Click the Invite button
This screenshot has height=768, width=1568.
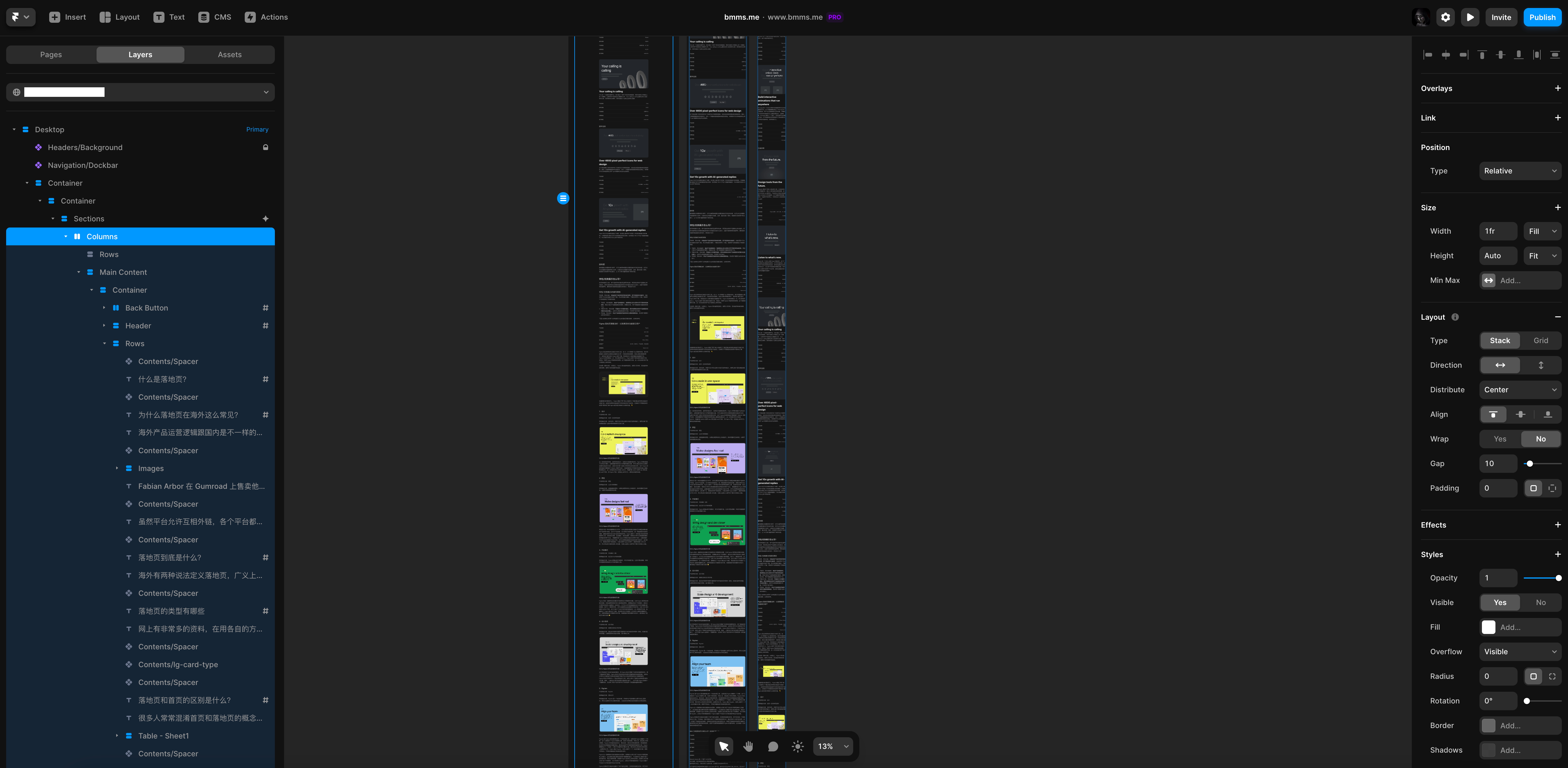(1501, 17)
